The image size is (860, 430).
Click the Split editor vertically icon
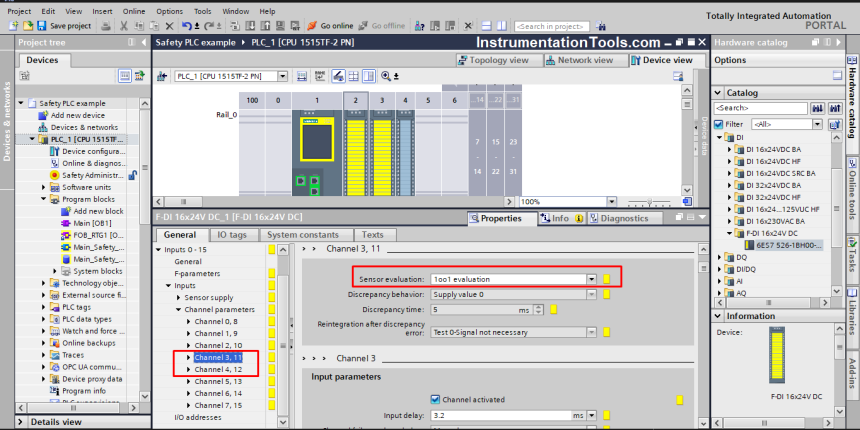[501, 25]
